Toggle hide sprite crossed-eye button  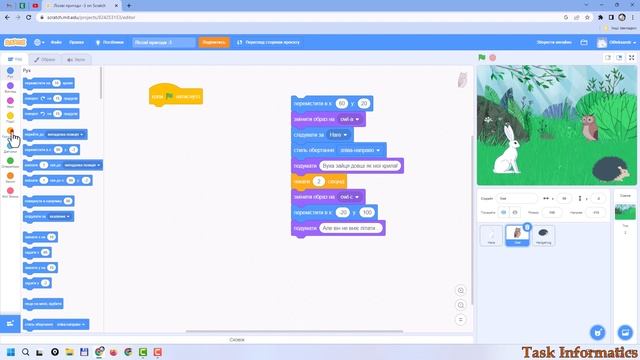[515, 212]
